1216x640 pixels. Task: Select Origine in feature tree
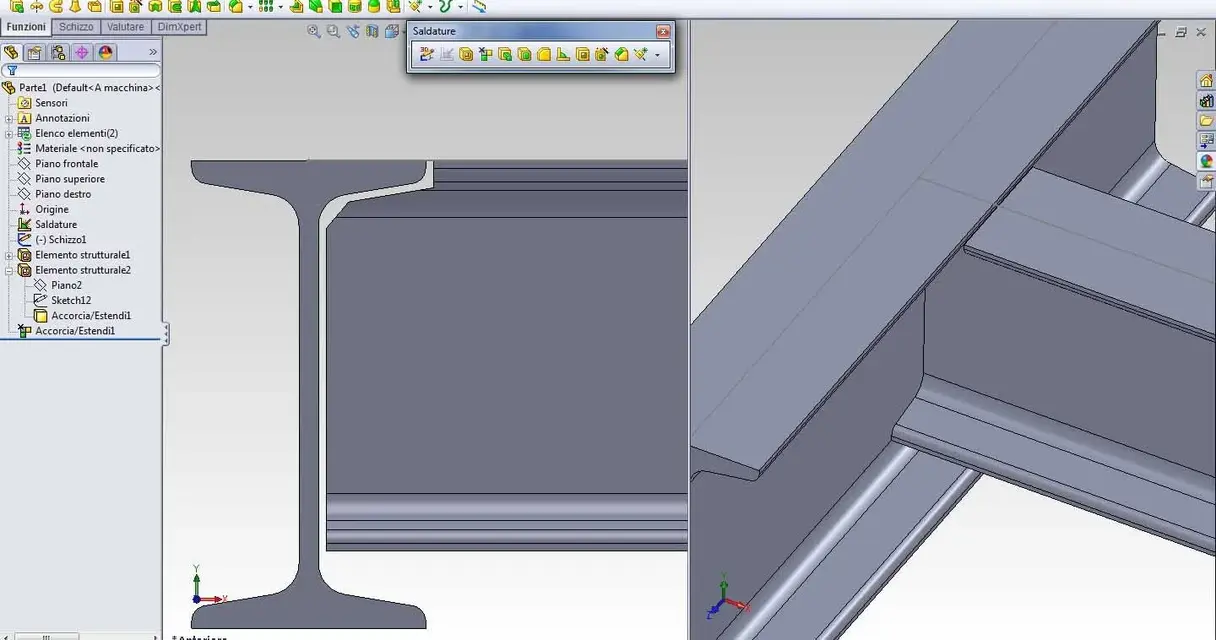pyautogui.click(x=52, y=209)
